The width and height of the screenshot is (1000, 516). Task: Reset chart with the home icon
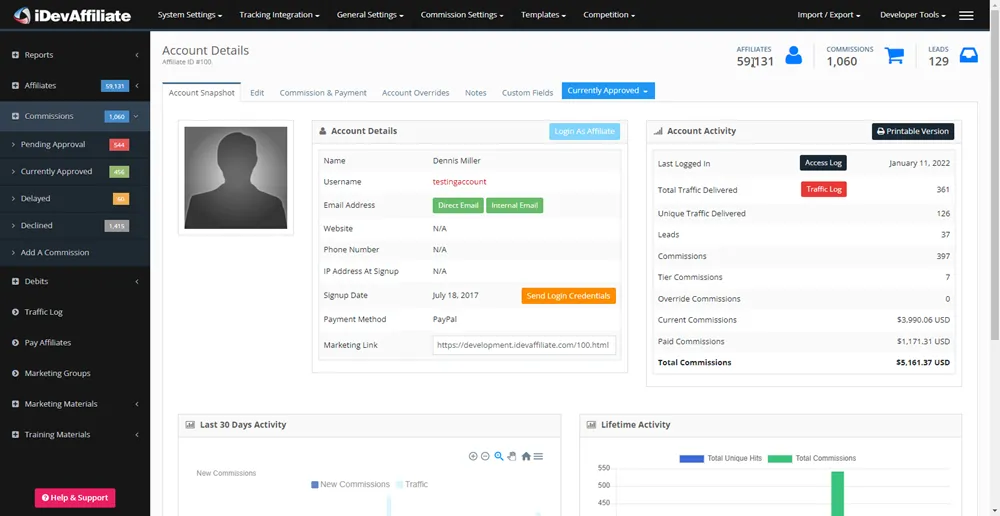pyautogui.click(x=526, y=456)
